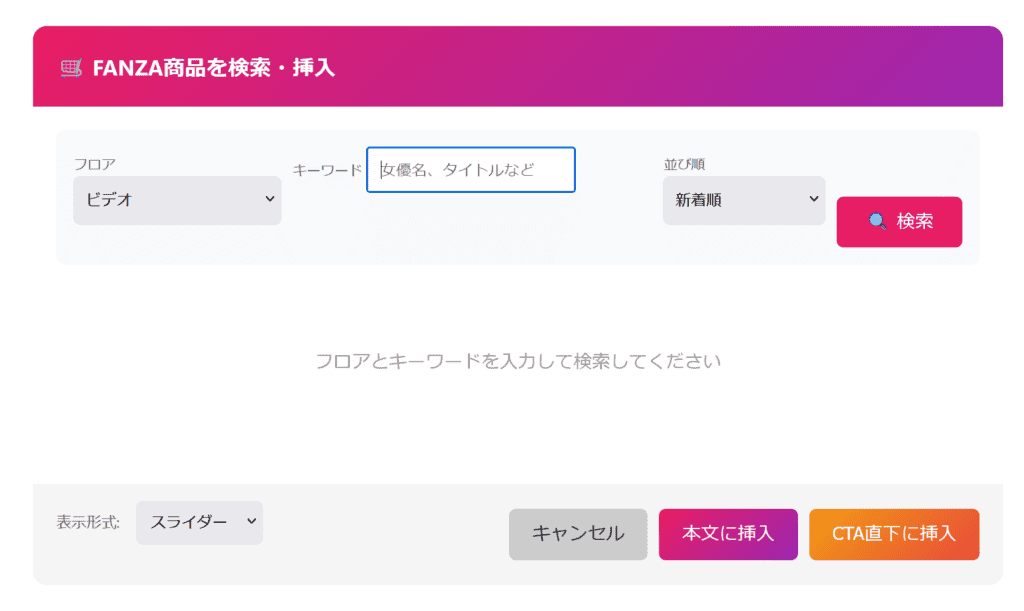Open the フロア dropdown showing ビデオ

coord(177,200)
